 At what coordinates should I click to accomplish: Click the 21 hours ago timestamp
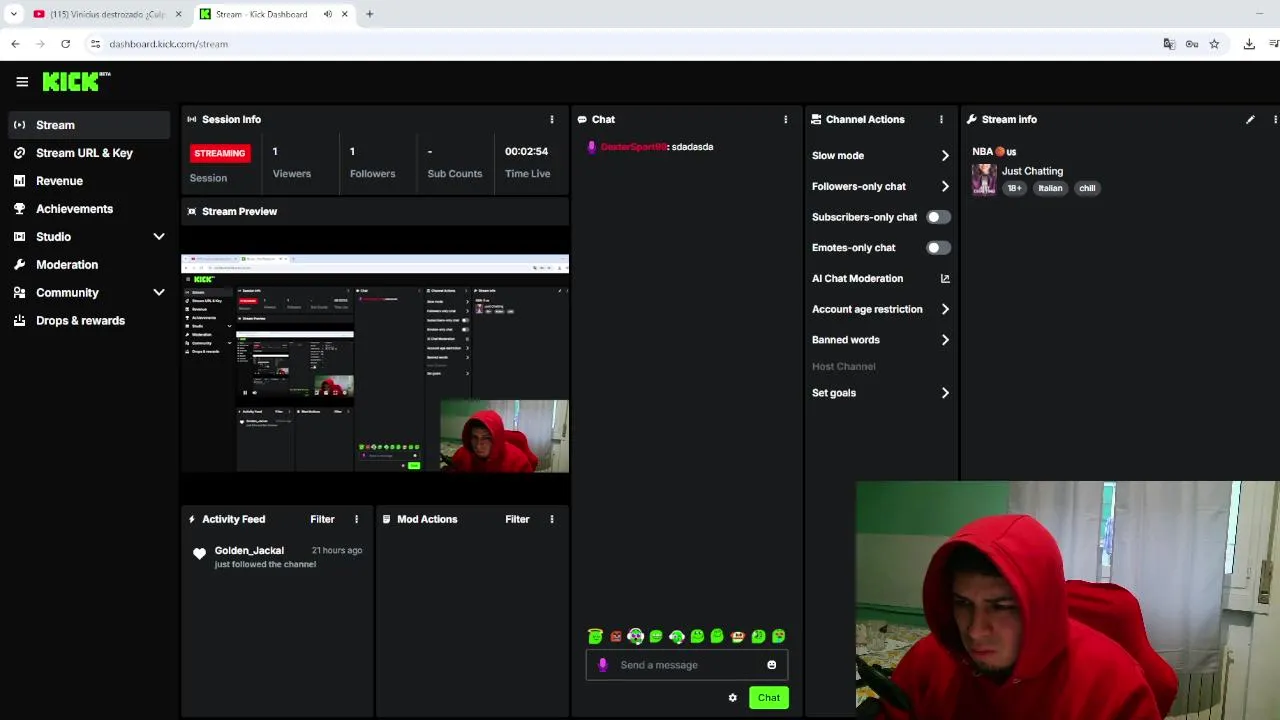[337, 550]
